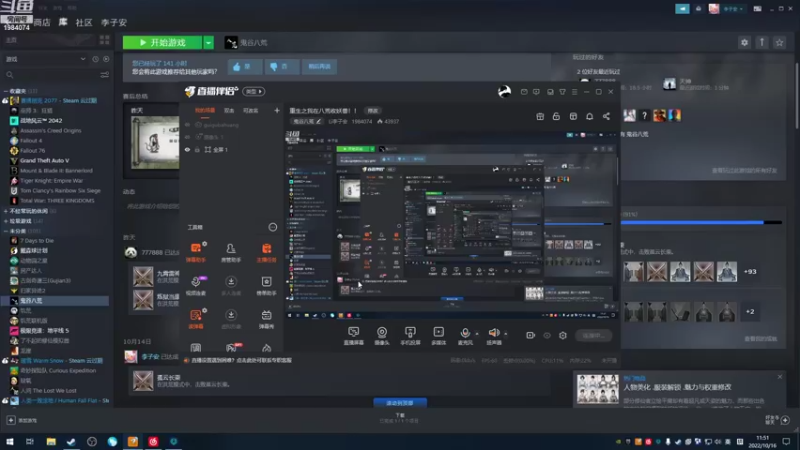Open the 榜单助手 ranking assistant tool
Image resolution: width=800 pixels, height=450 pixels.
click(x=266, y=286)
